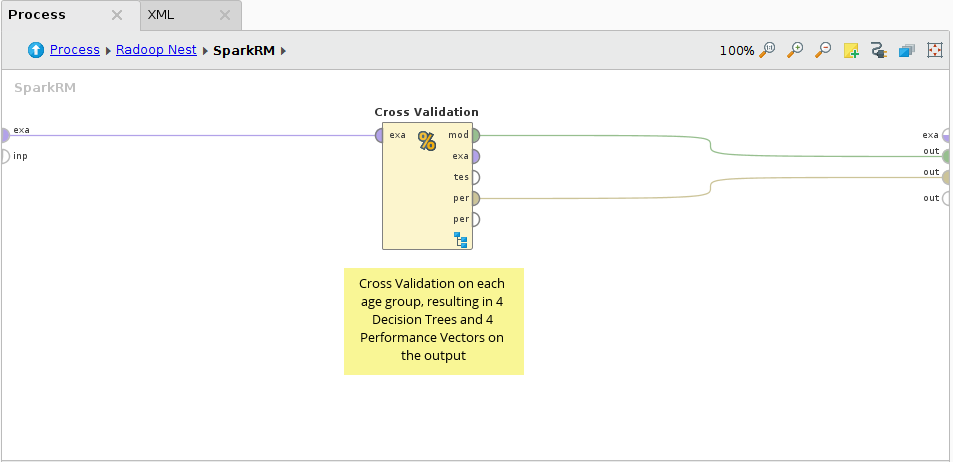Viewport: 953px width, 462px height.
Task: Add a new sticky note
Action: [x=851, y=49]
